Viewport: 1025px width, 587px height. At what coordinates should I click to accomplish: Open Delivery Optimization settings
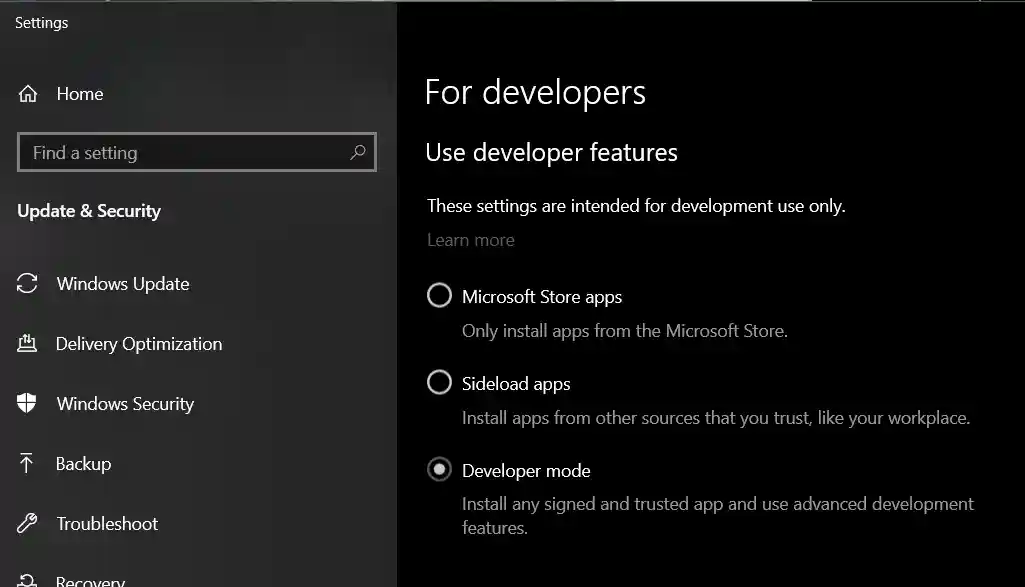click(138, 344)
